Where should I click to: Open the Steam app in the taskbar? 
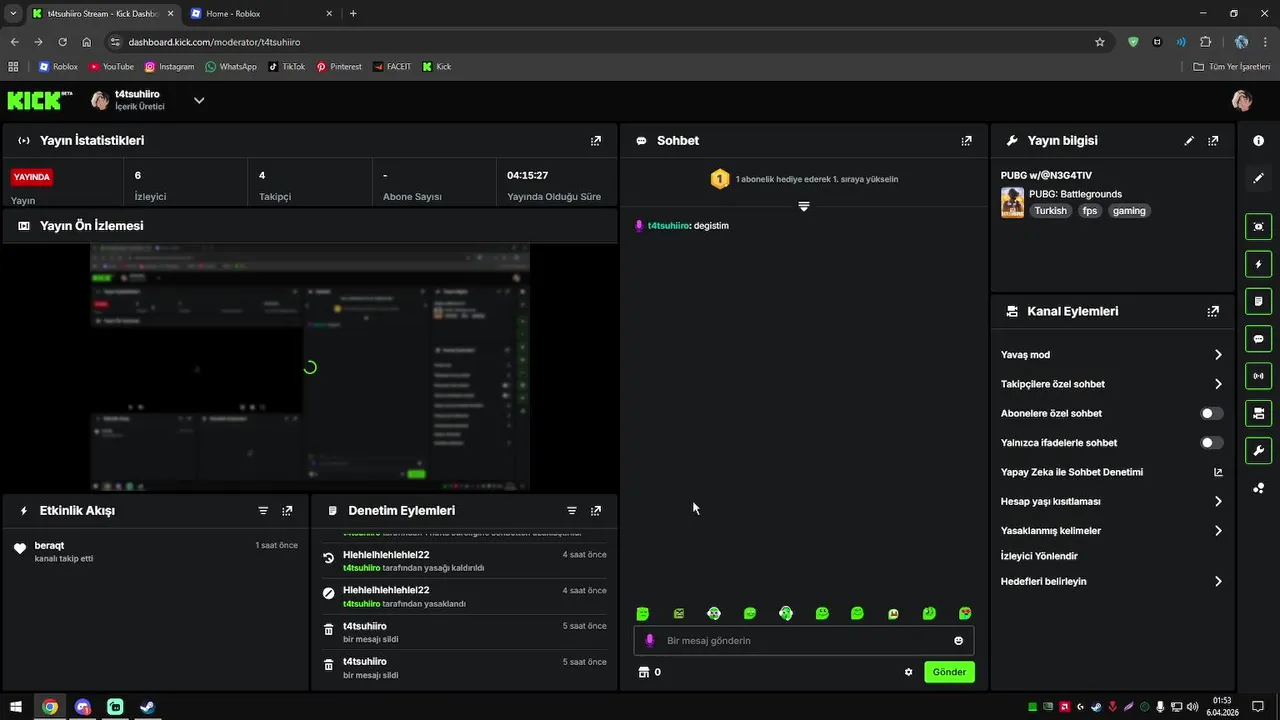(x=147, y=707)
